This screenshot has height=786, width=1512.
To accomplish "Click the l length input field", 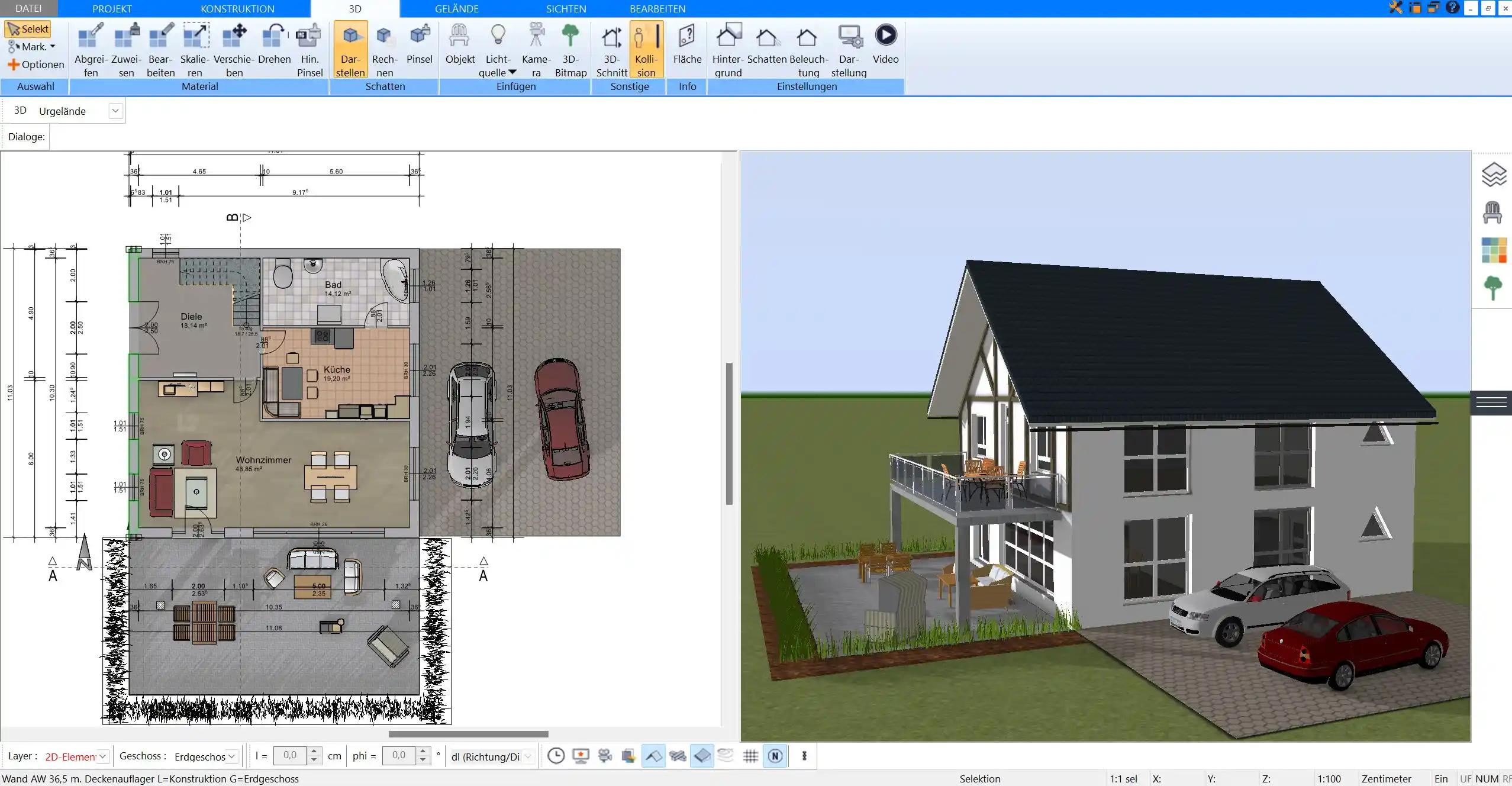I will coord(290,755).
